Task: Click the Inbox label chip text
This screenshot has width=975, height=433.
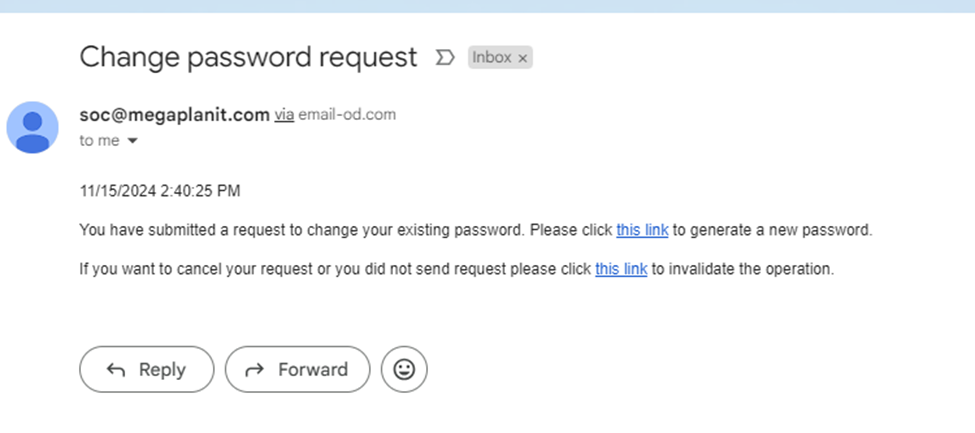Action: [x=492, y=58]
